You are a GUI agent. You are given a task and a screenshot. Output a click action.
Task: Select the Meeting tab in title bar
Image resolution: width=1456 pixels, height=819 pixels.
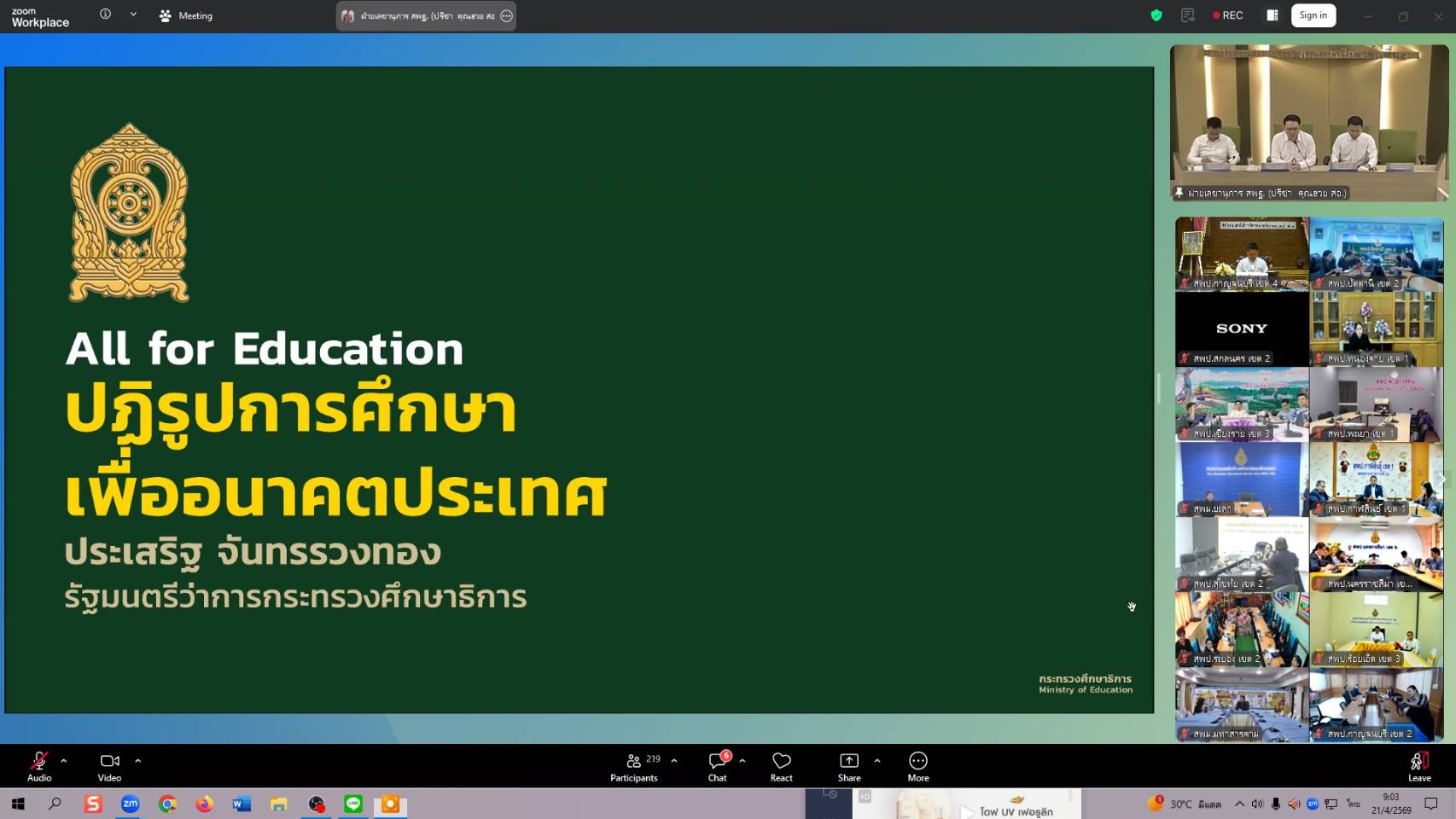pos(186,15)
